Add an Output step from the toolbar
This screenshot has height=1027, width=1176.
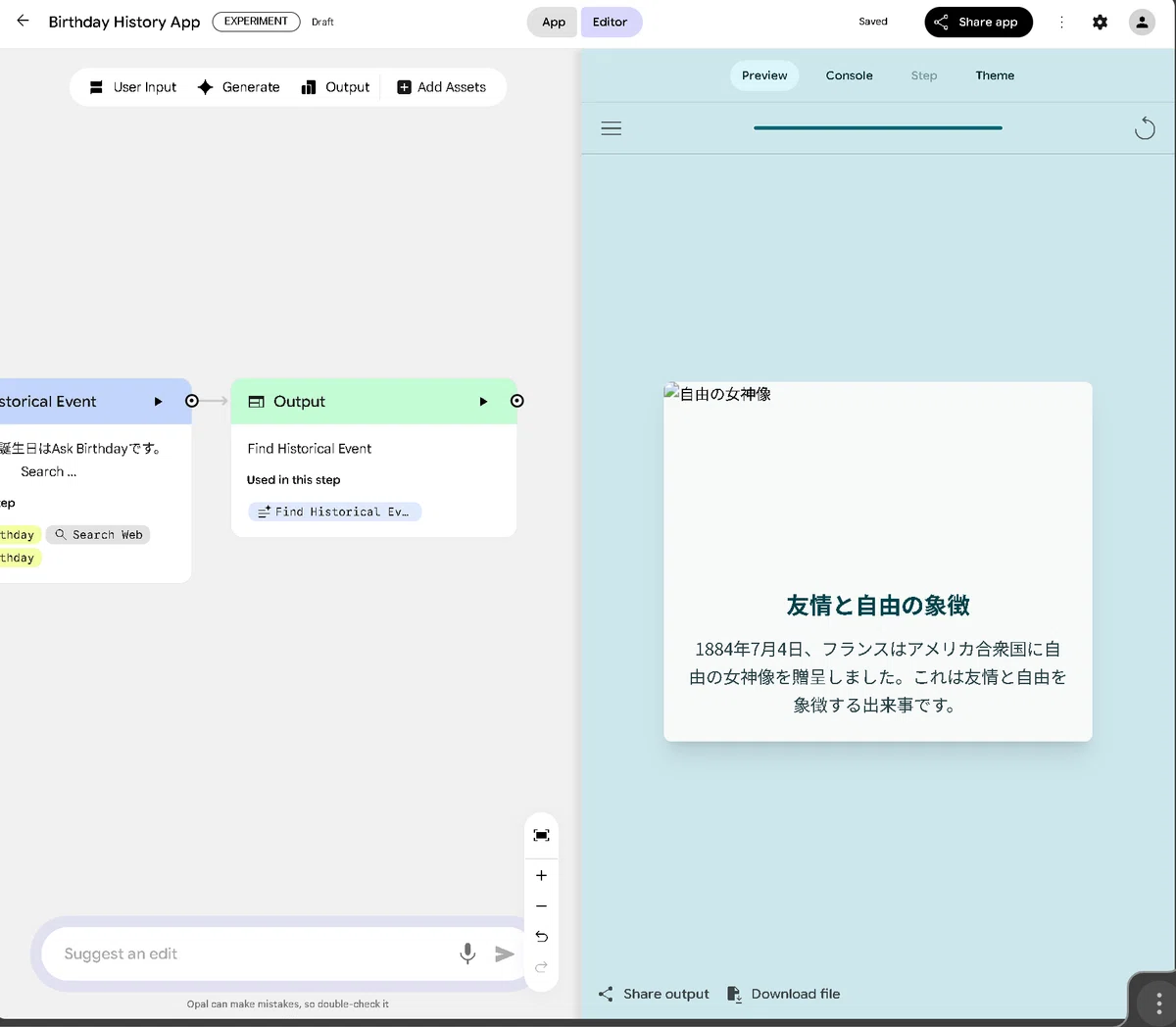click(x=335, y=87)
